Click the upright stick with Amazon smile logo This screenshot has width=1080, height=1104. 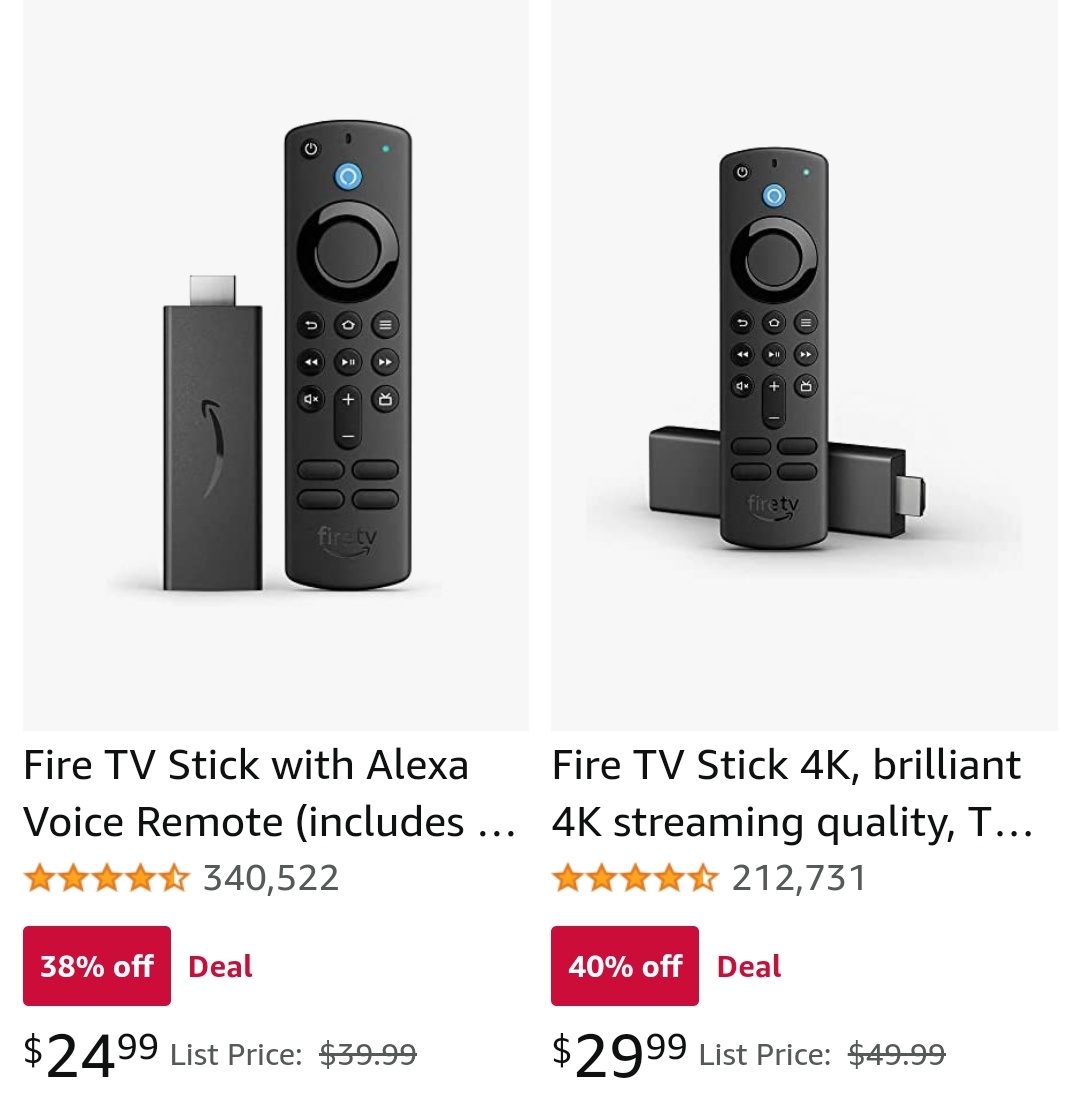click(213, 440)
